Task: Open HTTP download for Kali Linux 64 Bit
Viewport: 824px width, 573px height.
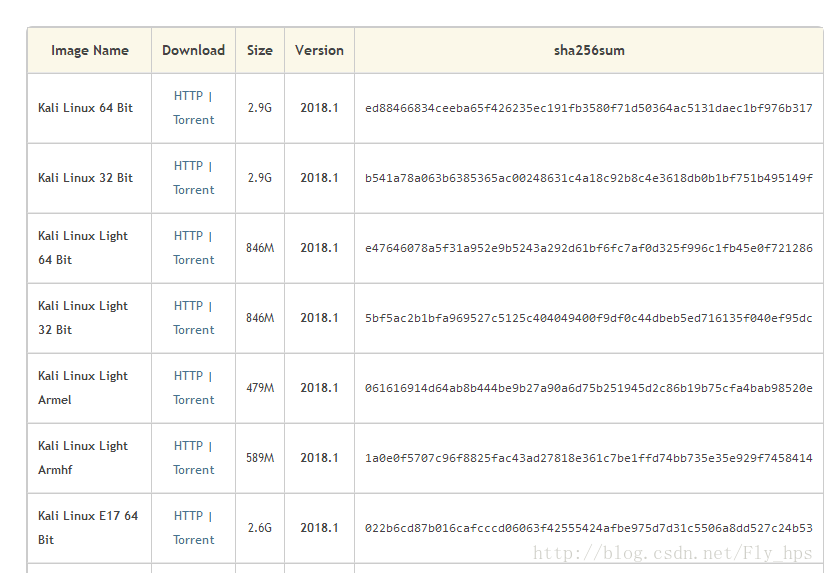Action: coord(188,96)
